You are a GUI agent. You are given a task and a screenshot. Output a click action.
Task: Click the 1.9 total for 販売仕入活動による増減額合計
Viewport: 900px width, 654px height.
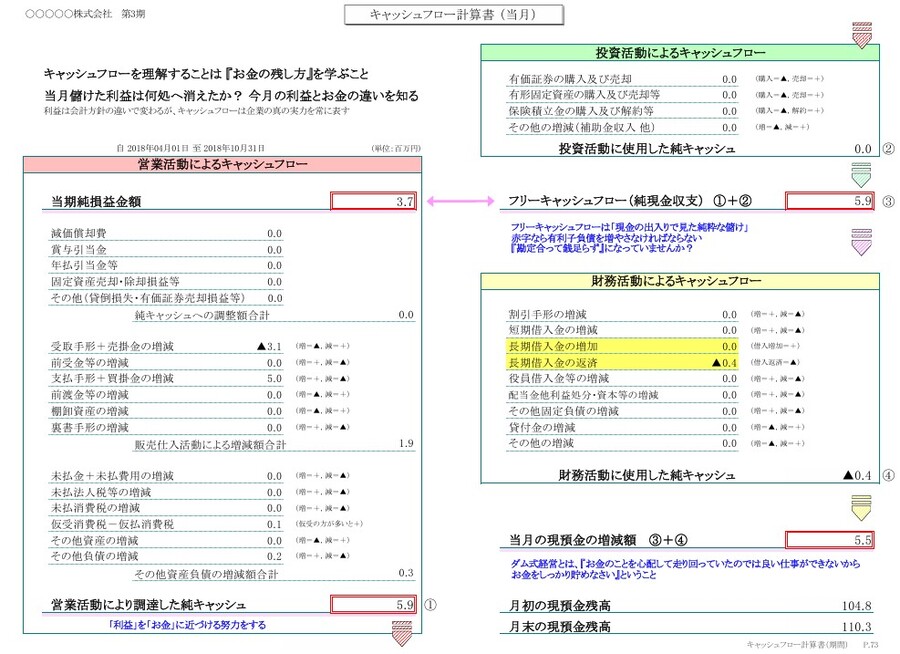coord(406,443)
